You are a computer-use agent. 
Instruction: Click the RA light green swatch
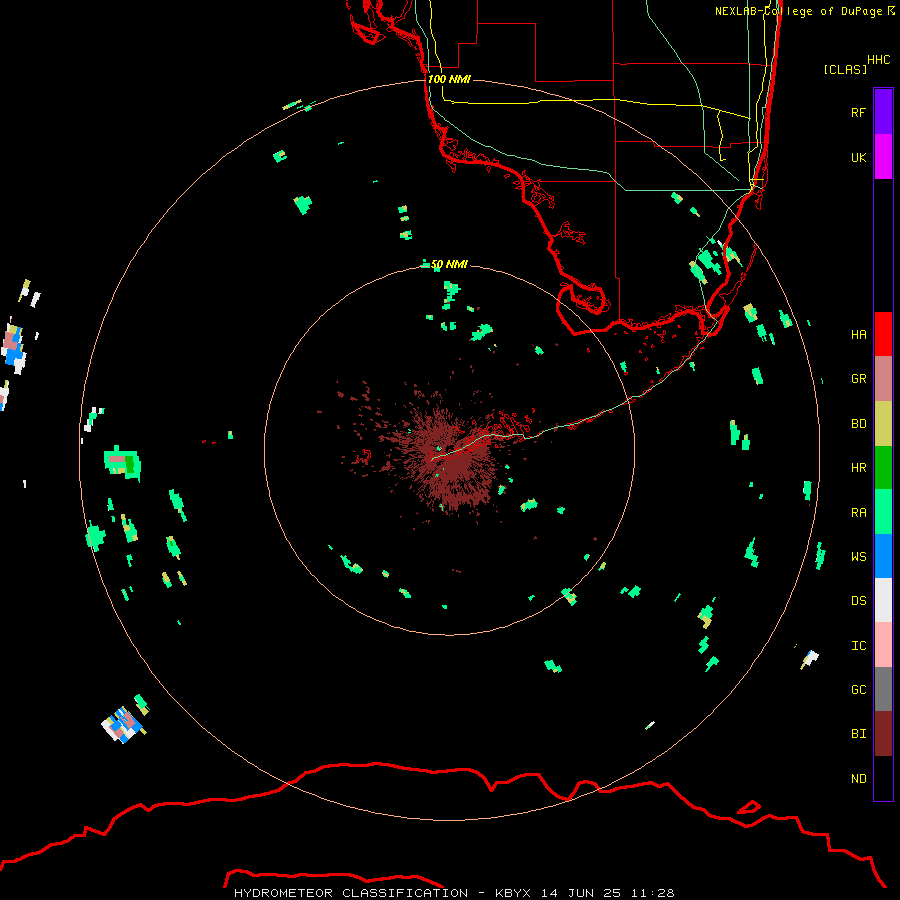point(883,512)
